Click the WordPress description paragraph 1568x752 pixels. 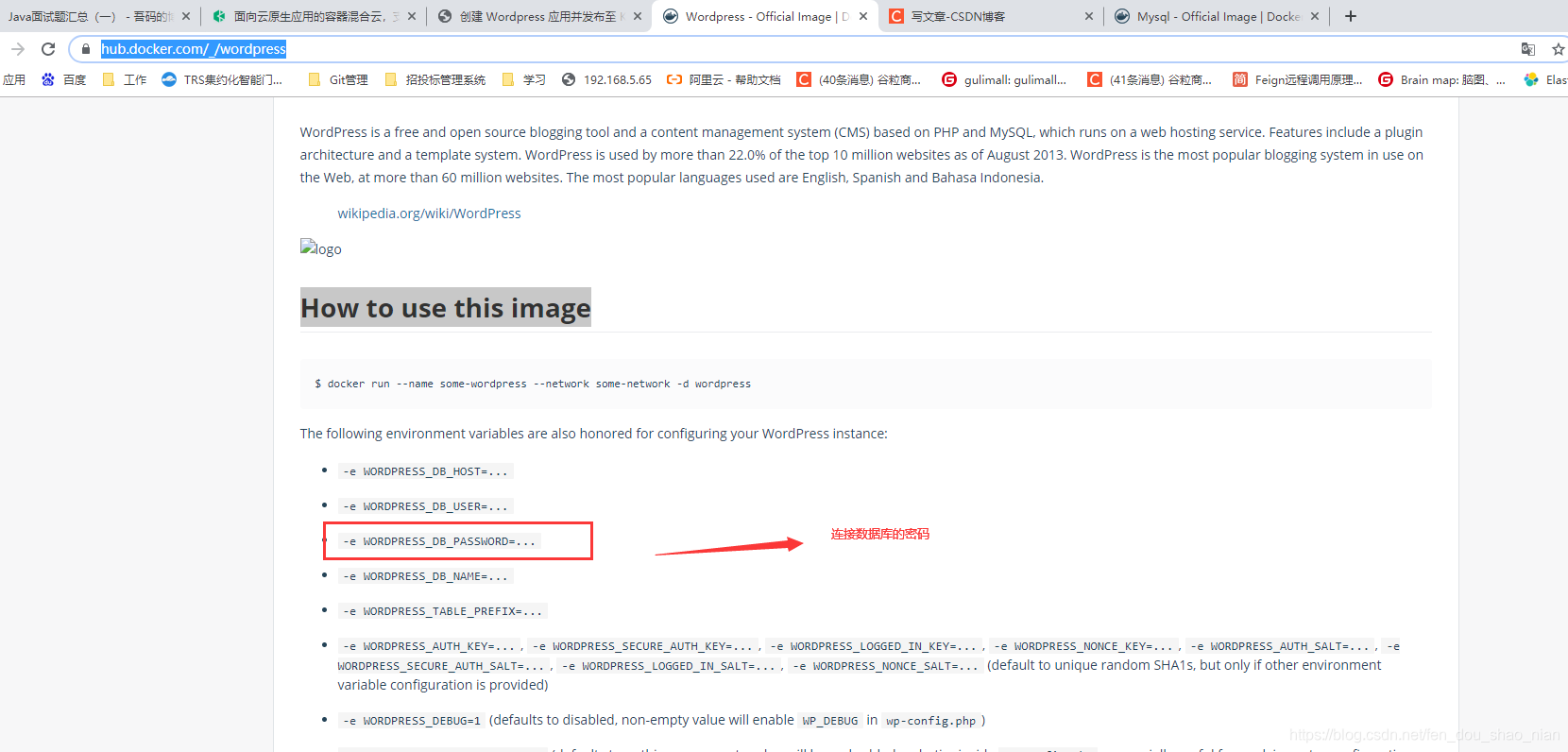point(861,155)
